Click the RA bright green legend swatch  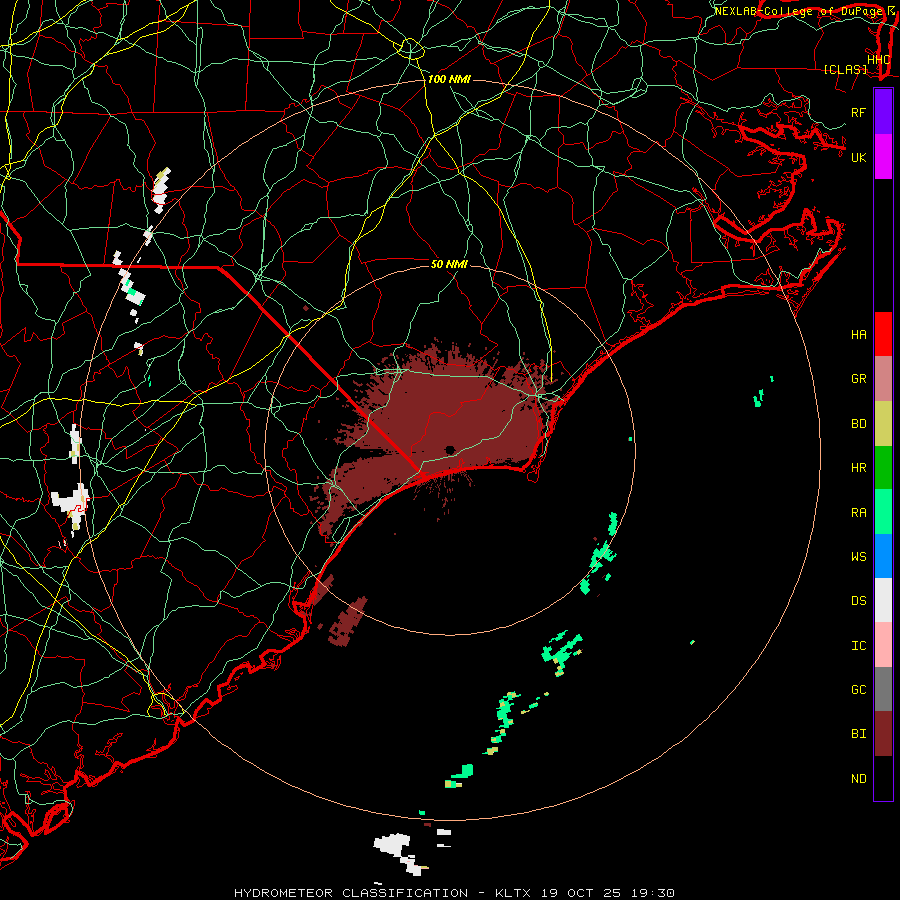[883, 512]
